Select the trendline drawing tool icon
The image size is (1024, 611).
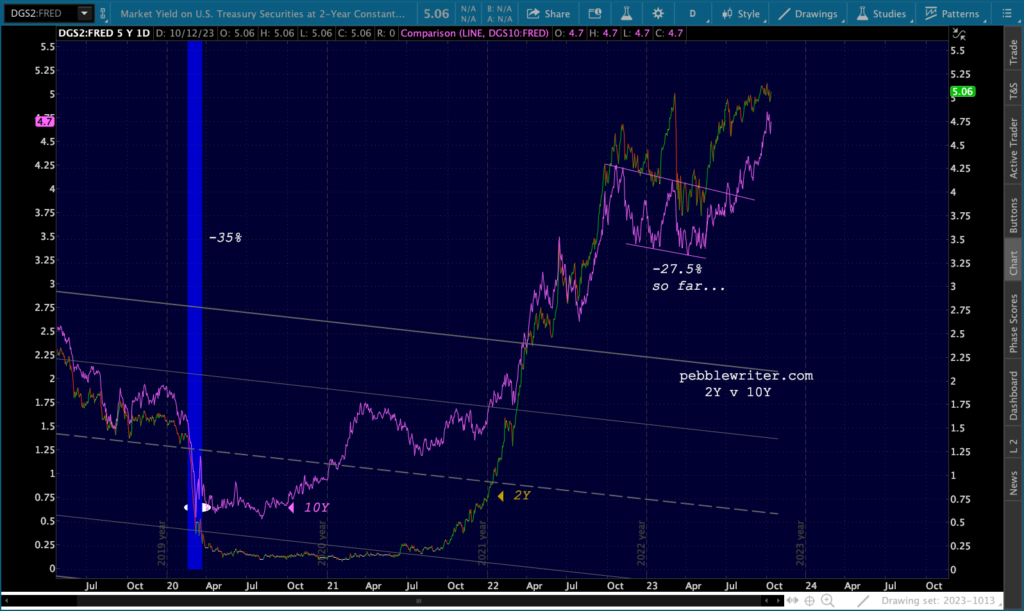point(863,601)
